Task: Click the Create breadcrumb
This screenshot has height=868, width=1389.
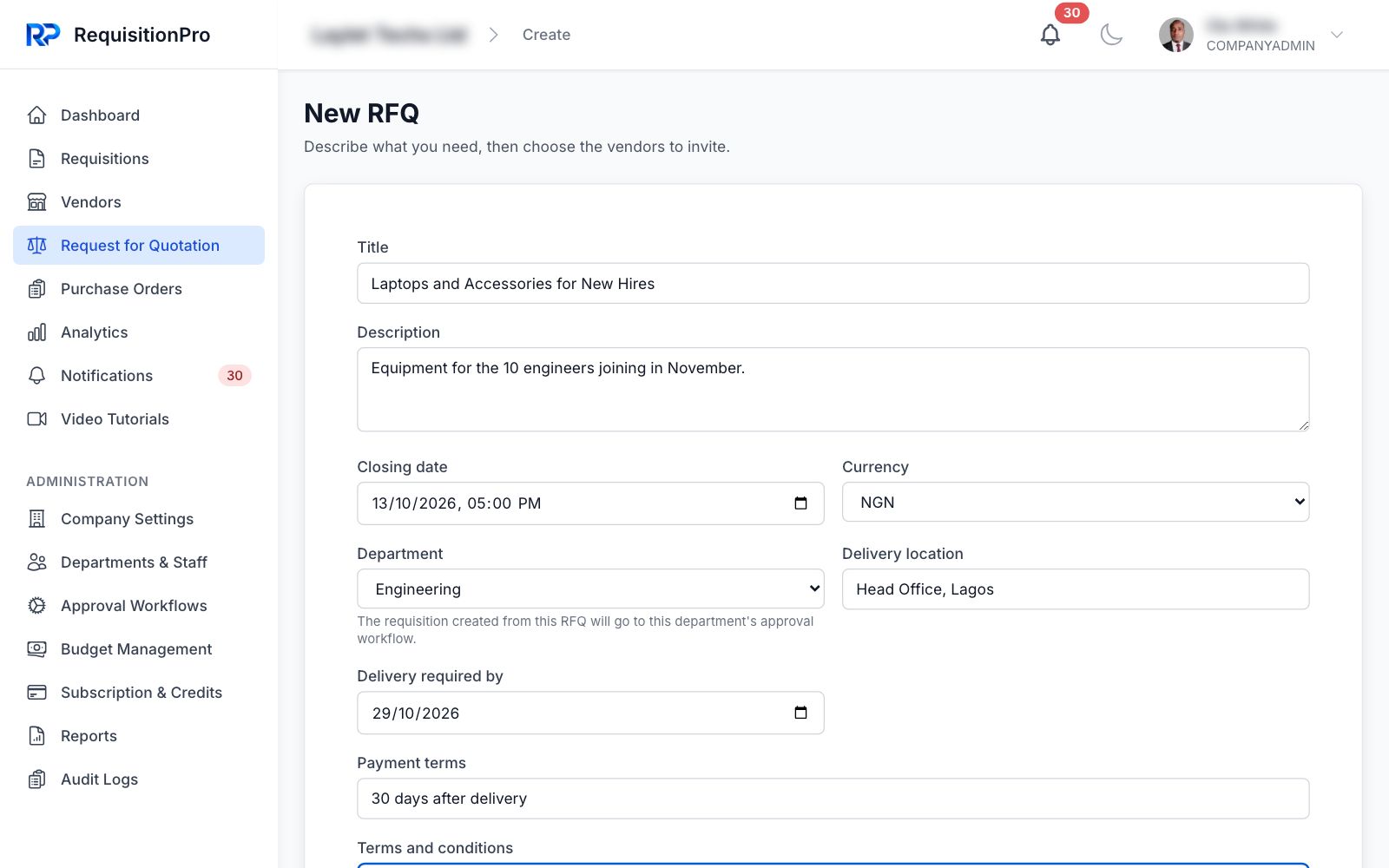Action: [x=546, y=35]
